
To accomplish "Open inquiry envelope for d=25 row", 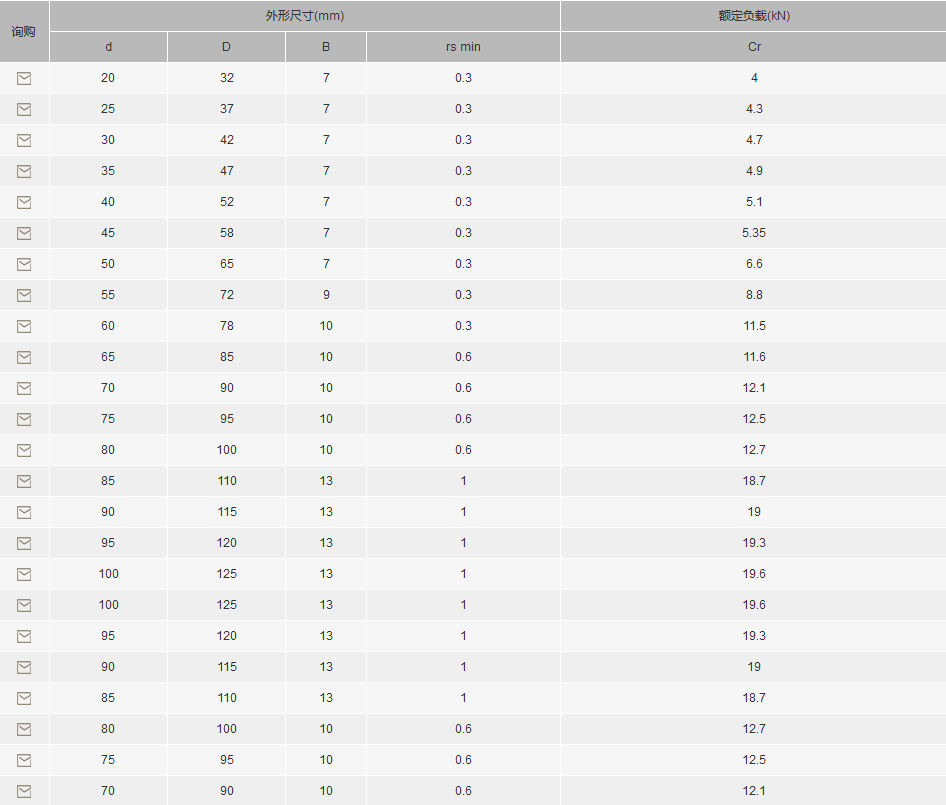I will 24,109.
